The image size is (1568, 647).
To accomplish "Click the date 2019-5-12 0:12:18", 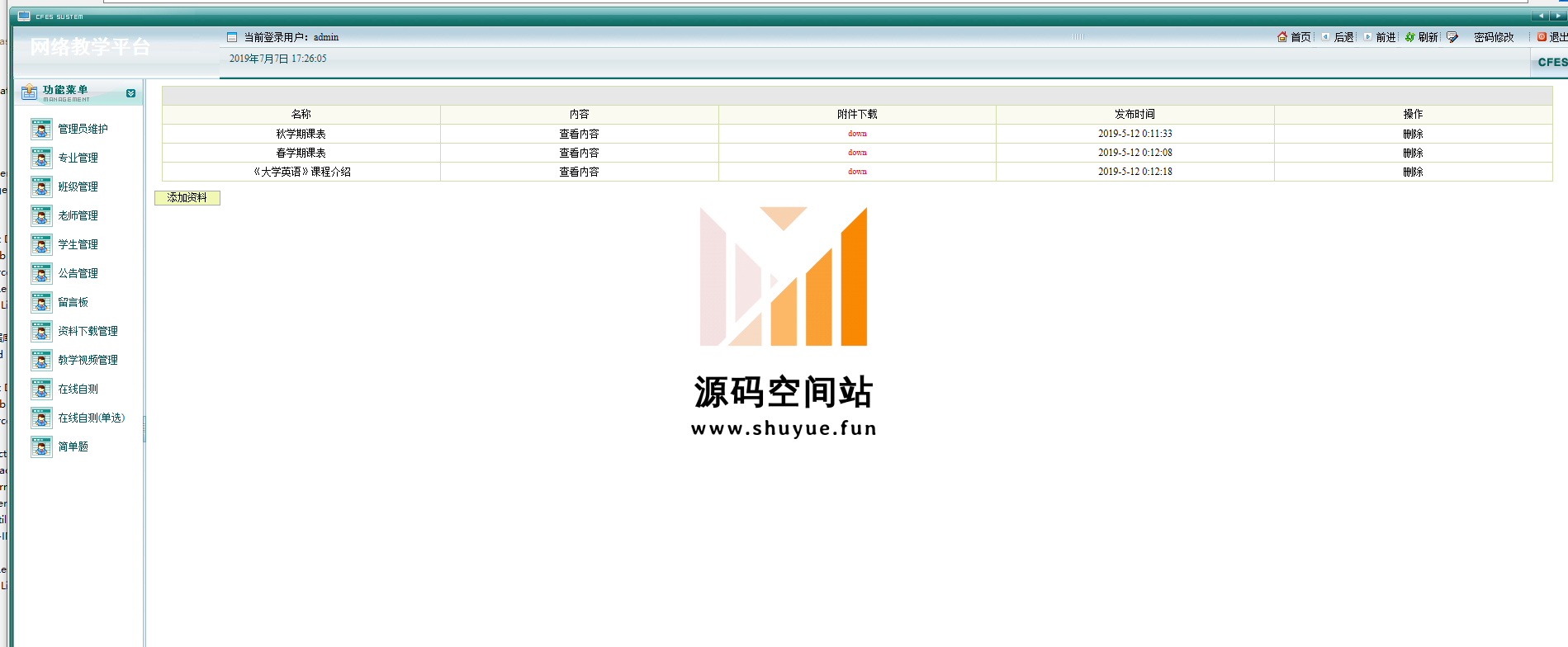I will [x=1135, y=172].
